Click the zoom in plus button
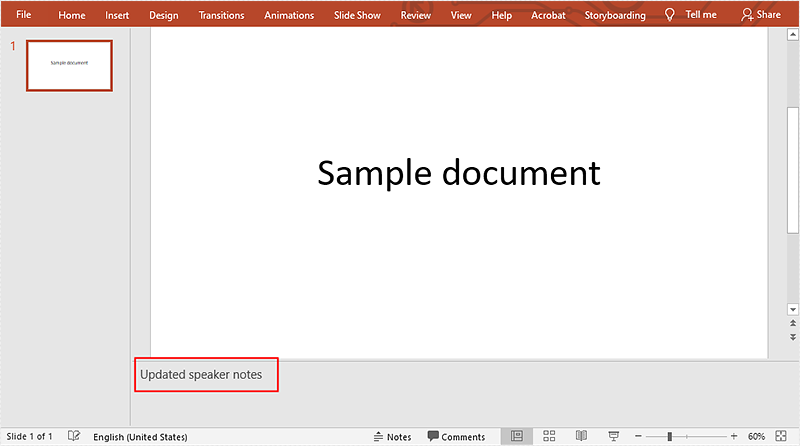 pyautogui.click(x=734, y=436)
